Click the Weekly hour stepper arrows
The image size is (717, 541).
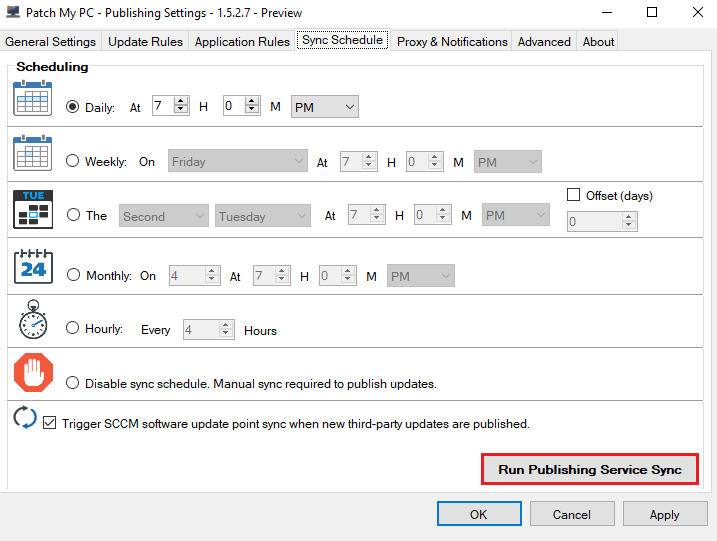coord(369,161)
